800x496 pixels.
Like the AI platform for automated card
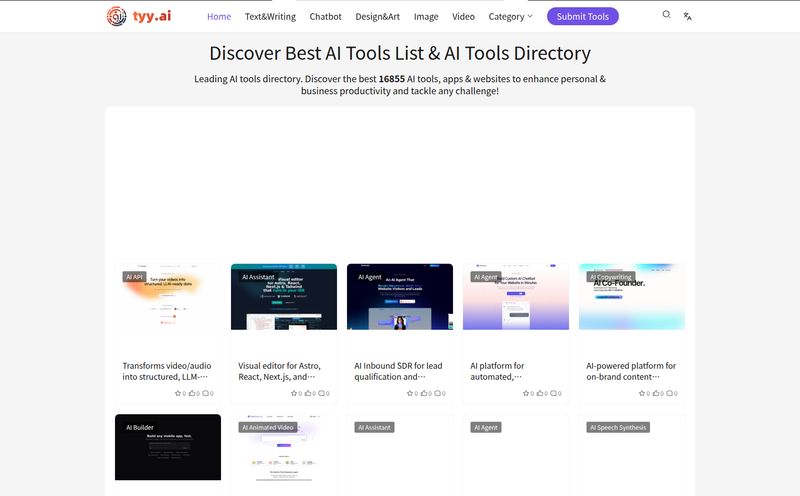(x=540, y=393)
